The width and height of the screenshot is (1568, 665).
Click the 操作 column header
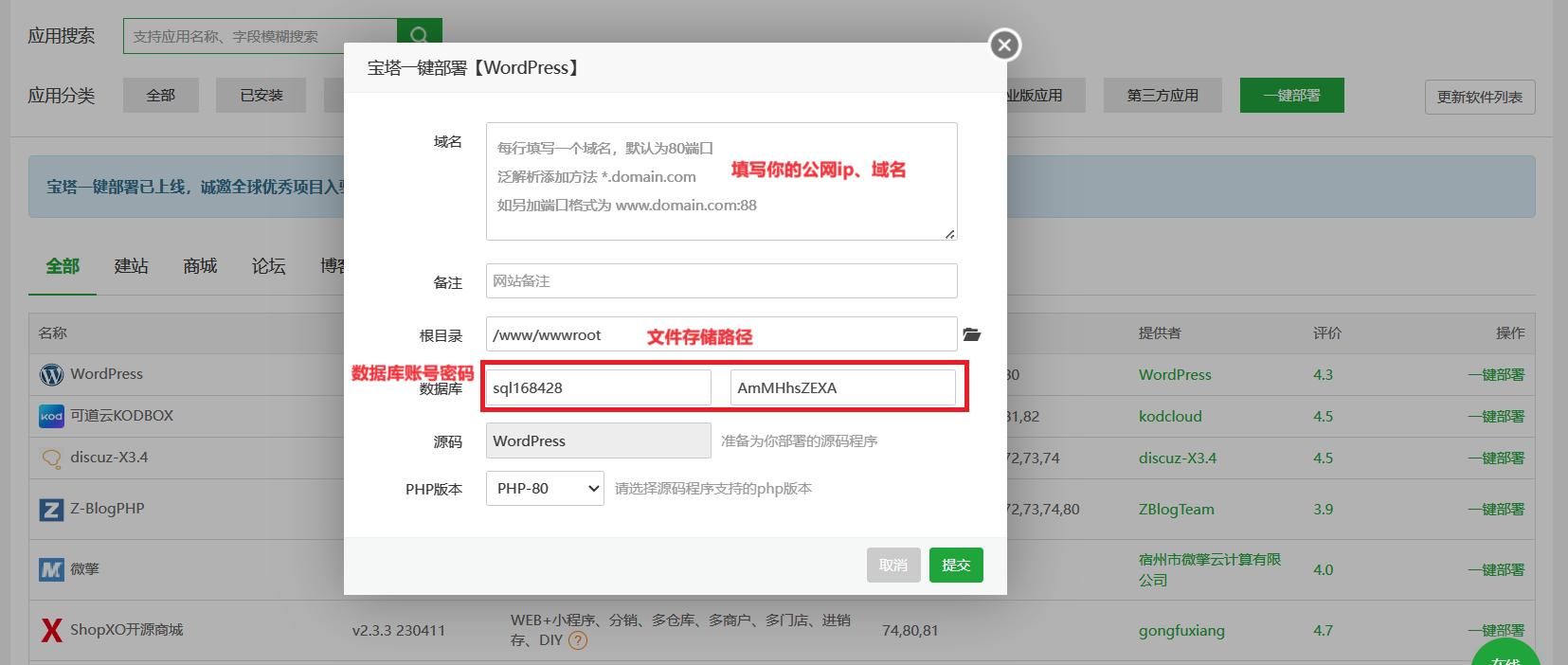click(1510, 333)
